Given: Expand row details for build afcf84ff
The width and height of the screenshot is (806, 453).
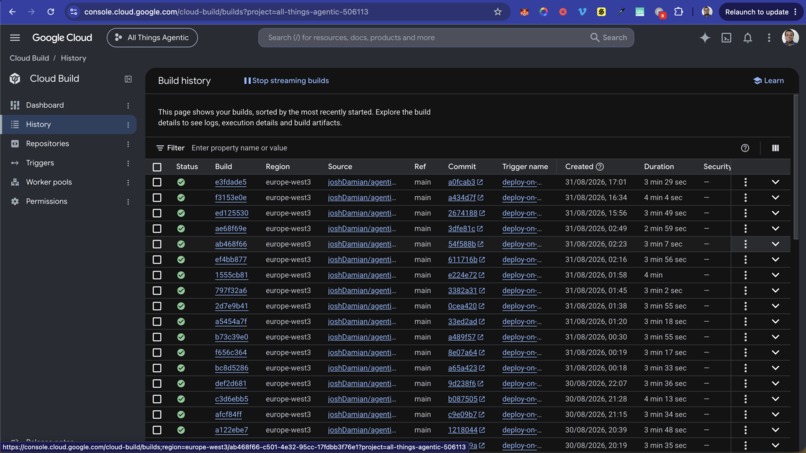Looking at the screenshot, I should [x=775, y=414].
